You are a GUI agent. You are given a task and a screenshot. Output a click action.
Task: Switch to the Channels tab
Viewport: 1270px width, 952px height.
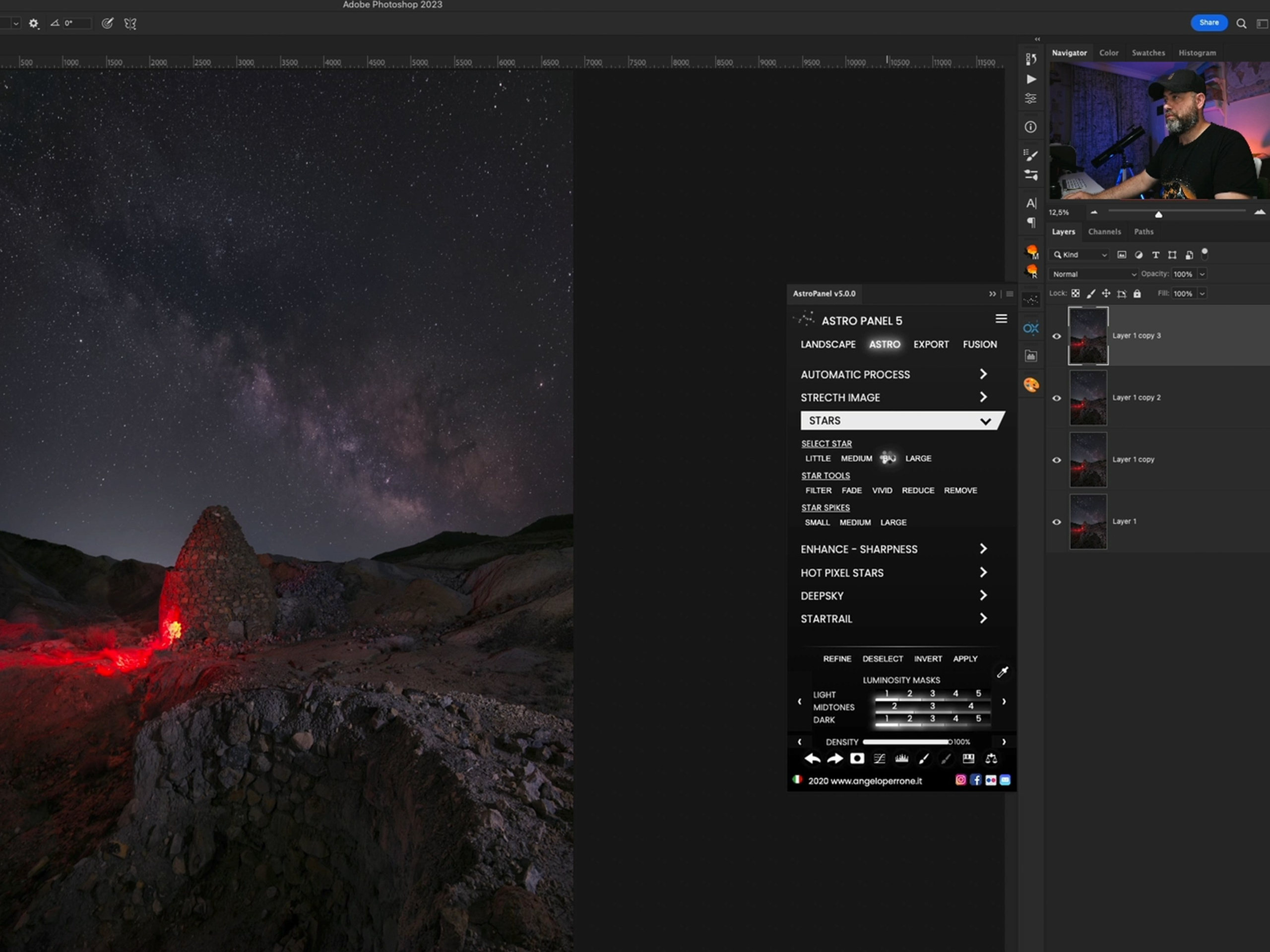[1104, 232]
